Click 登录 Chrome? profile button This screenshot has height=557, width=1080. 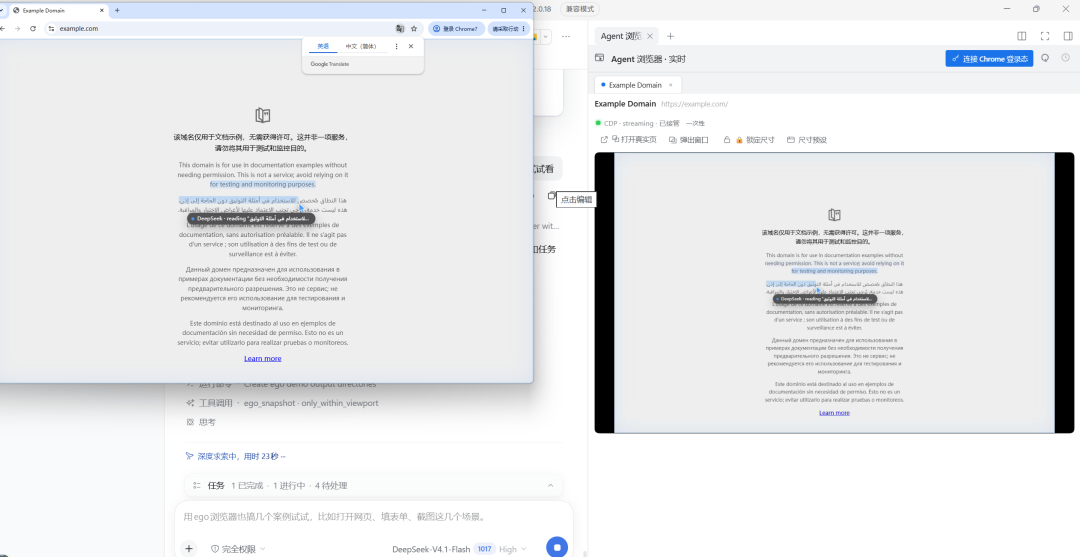click(455, 29)
